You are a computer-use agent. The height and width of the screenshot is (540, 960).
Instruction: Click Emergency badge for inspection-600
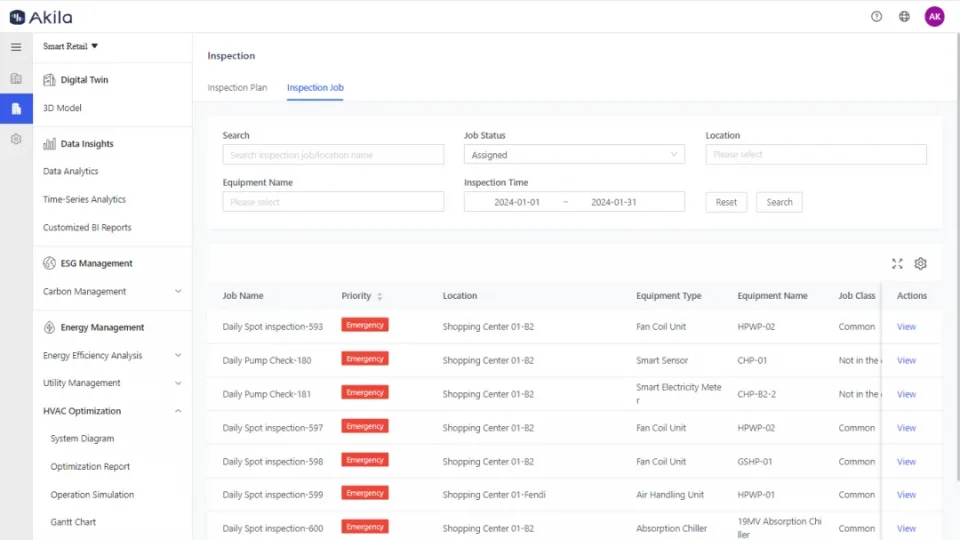click(x=365, y=527)
